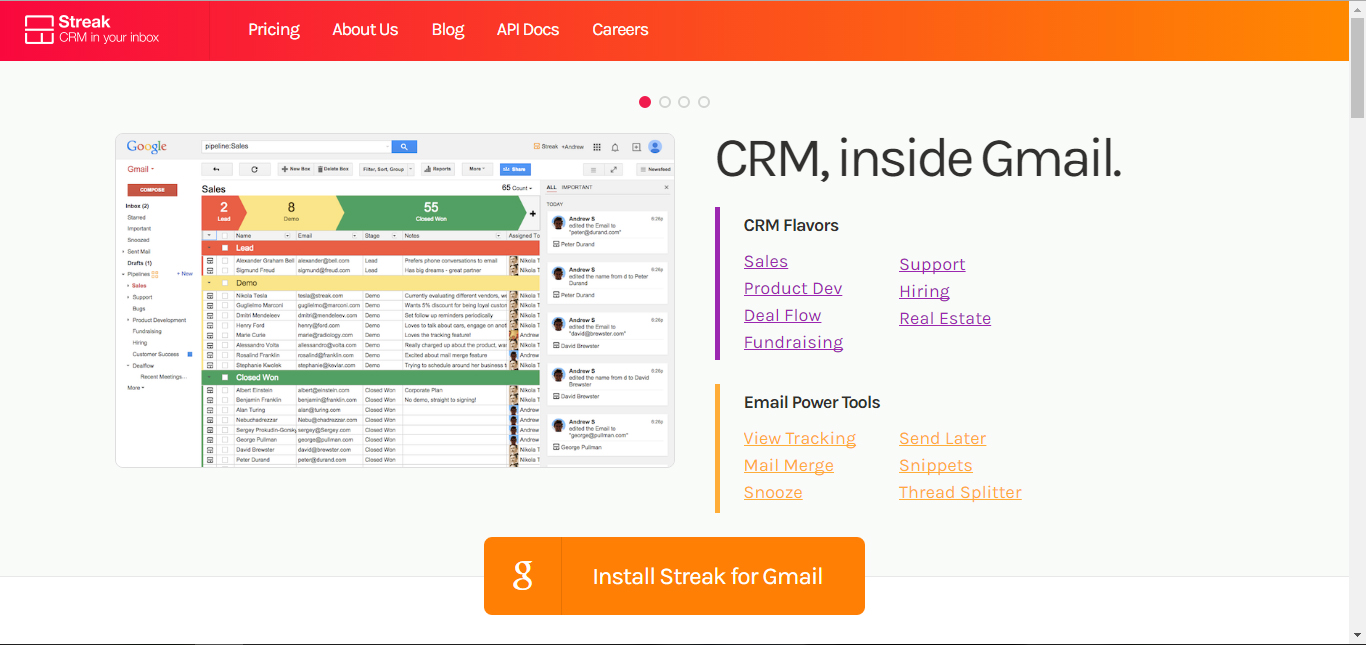
Task: Click the Reports toolbar button
Action: coord(438,169)
